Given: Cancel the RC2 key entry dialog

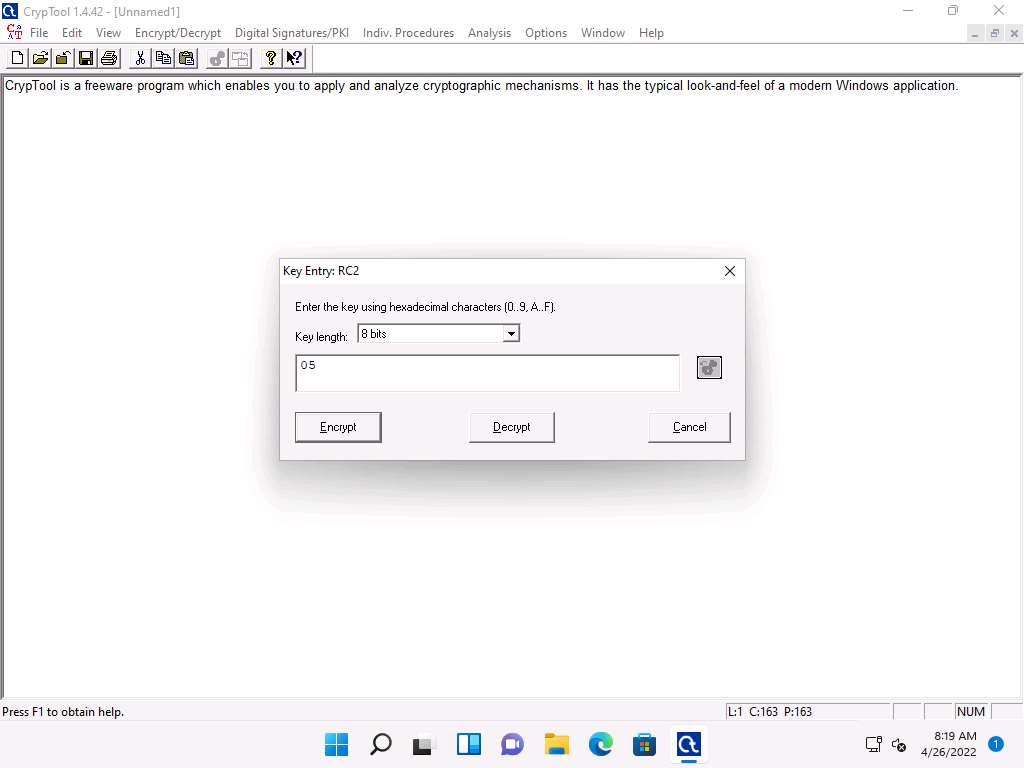Looking at the screenshot, I should pos(689,427).
